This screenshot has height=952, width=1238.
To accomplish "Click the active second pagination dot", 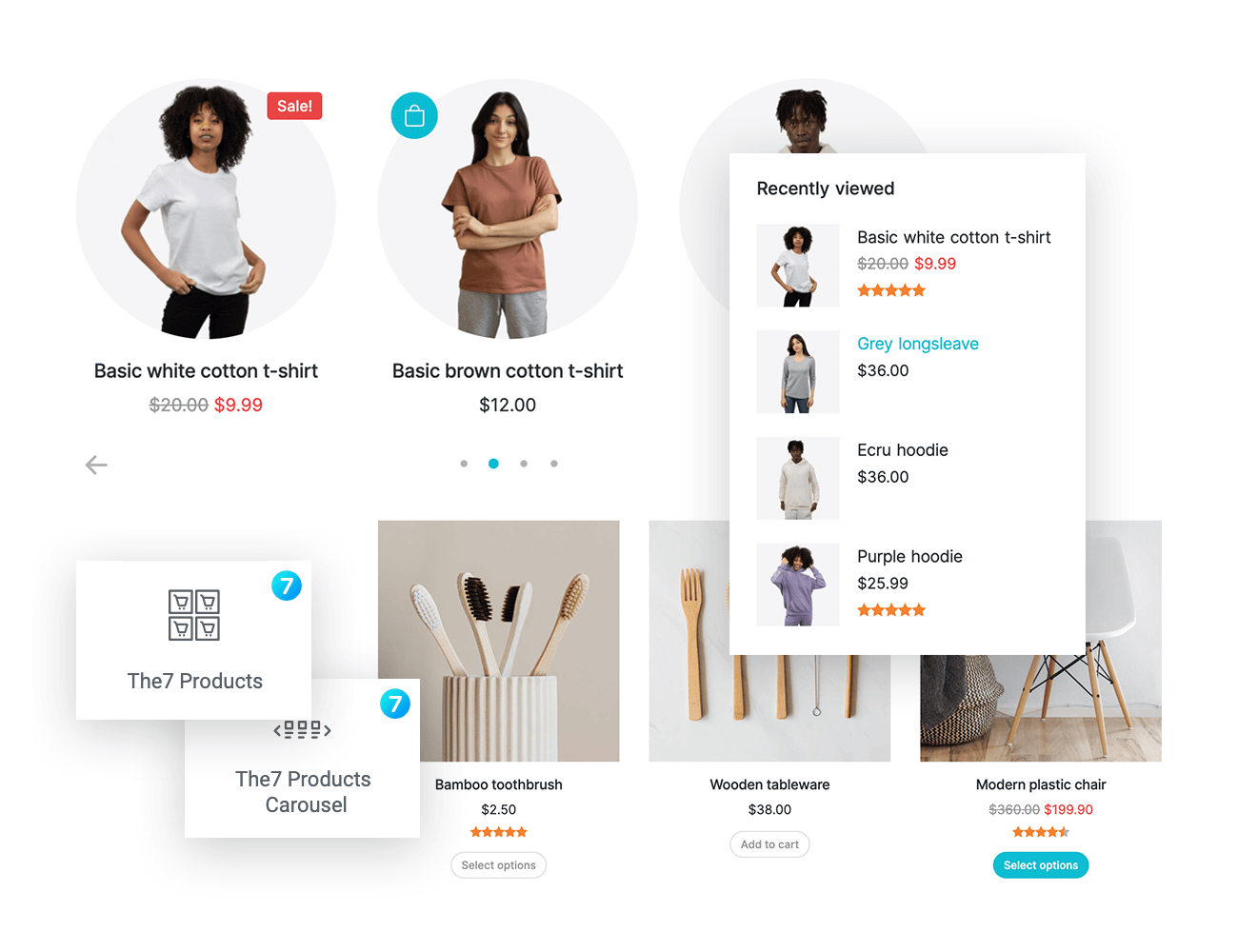I will click(493, 464).
